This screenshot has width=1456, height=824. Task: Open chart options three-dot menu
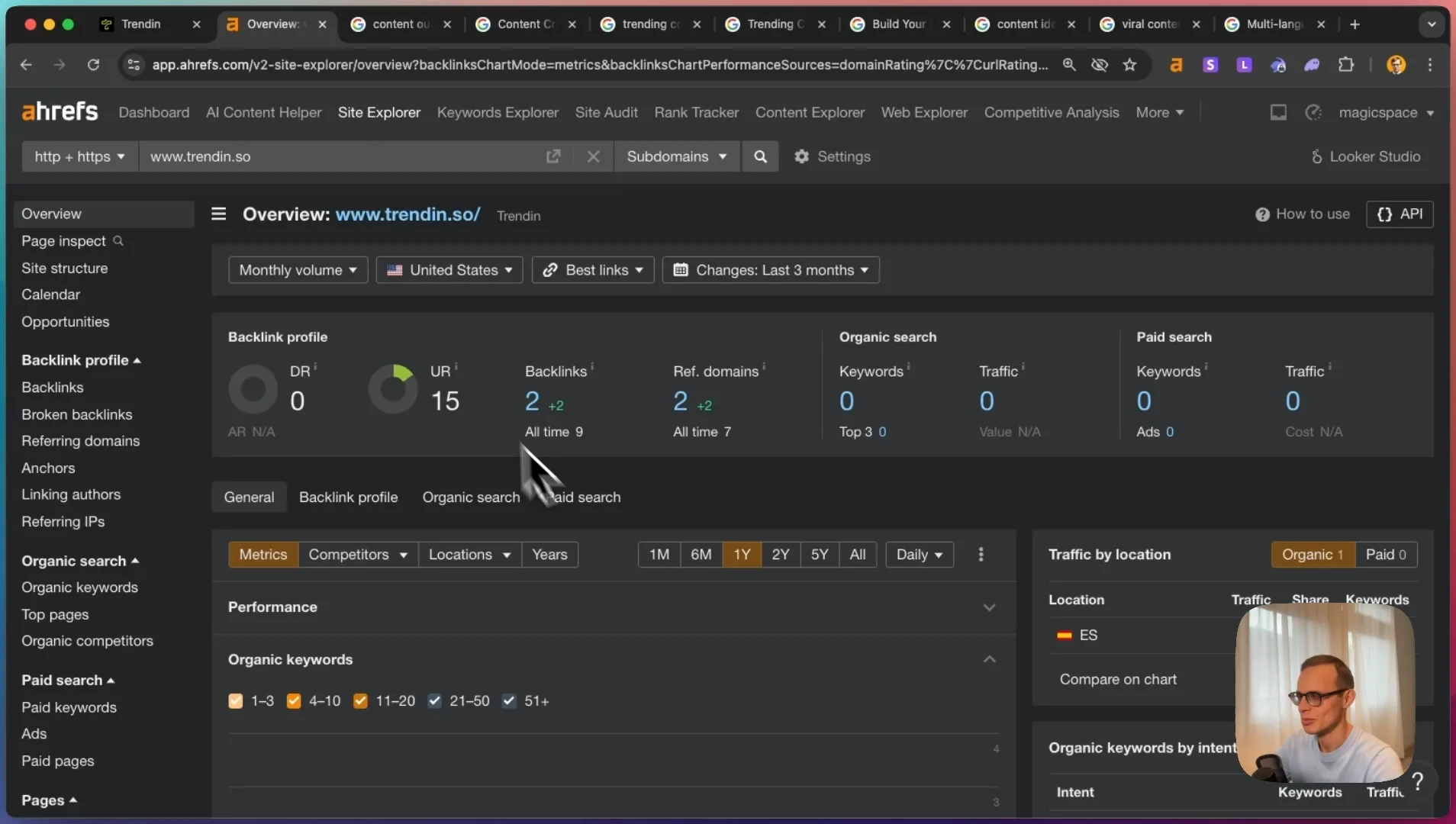[x=981, y=555]
